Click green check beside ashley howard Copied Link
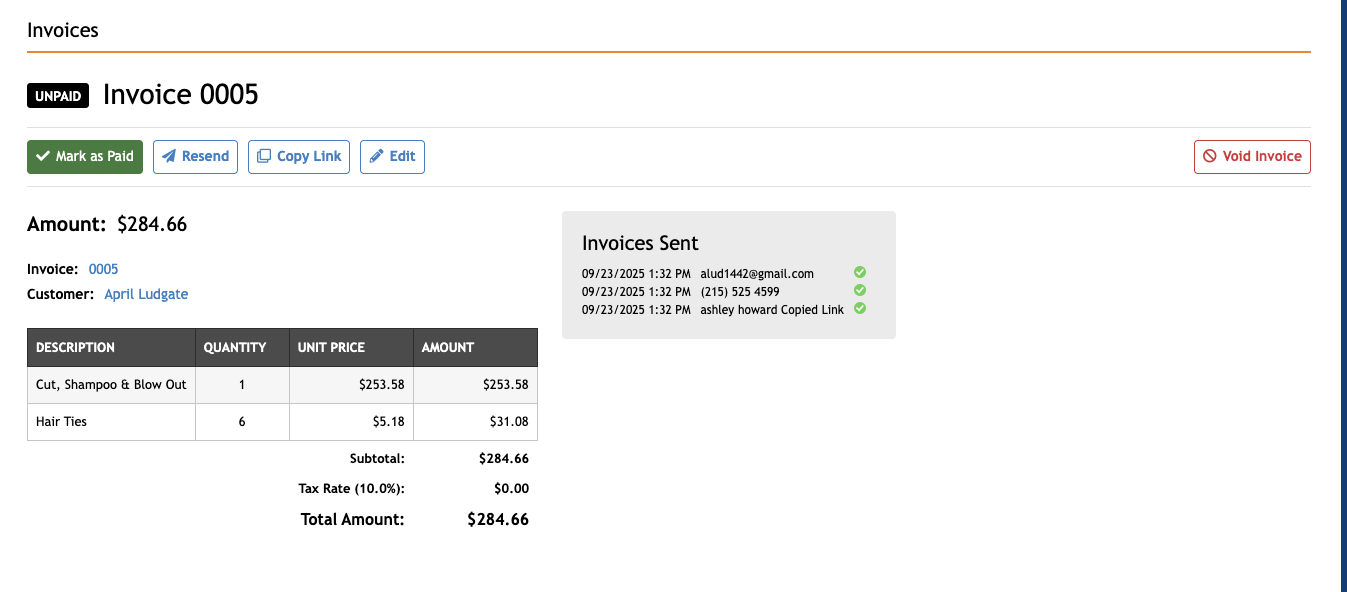The image size is (1347, 592). (860, 308)
